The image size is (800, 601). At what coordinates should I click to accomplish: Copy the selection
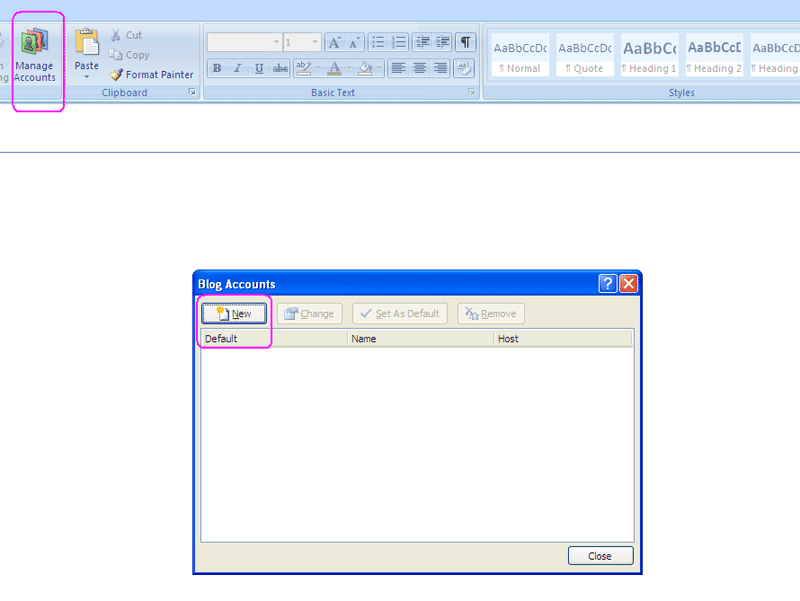[x=130, y=55]
